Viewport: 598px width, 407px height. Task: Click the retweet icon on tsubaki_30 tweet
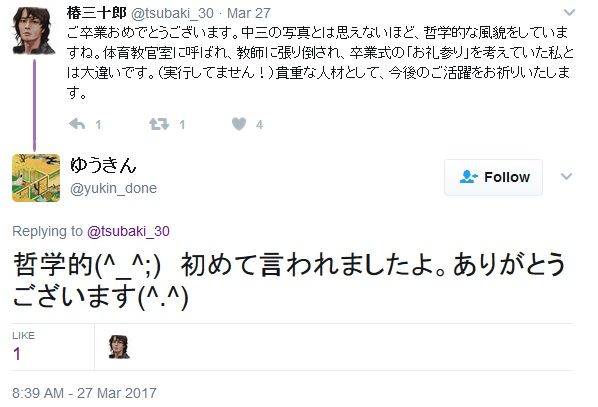point(159,124)
